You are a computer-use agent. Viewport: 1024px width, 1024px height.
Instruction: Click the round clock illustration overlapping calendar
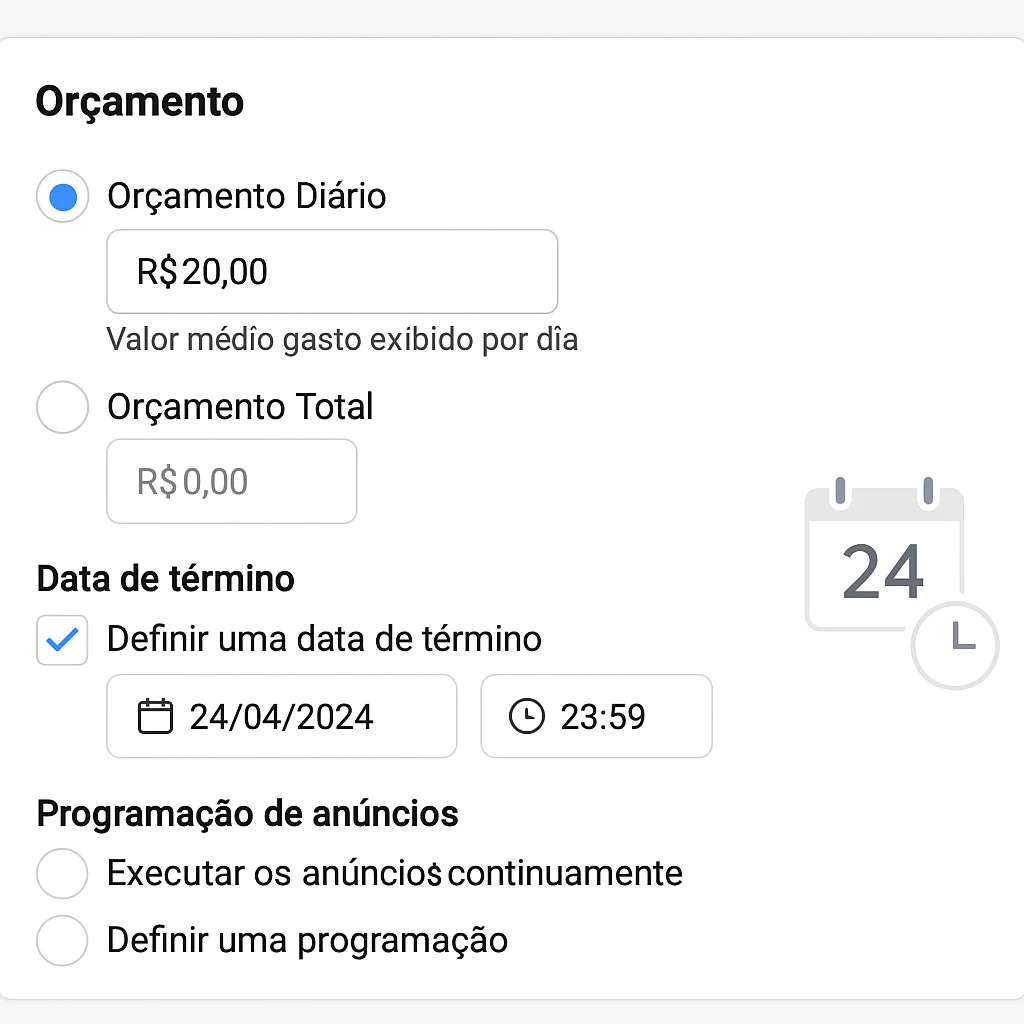coord(955,645)
